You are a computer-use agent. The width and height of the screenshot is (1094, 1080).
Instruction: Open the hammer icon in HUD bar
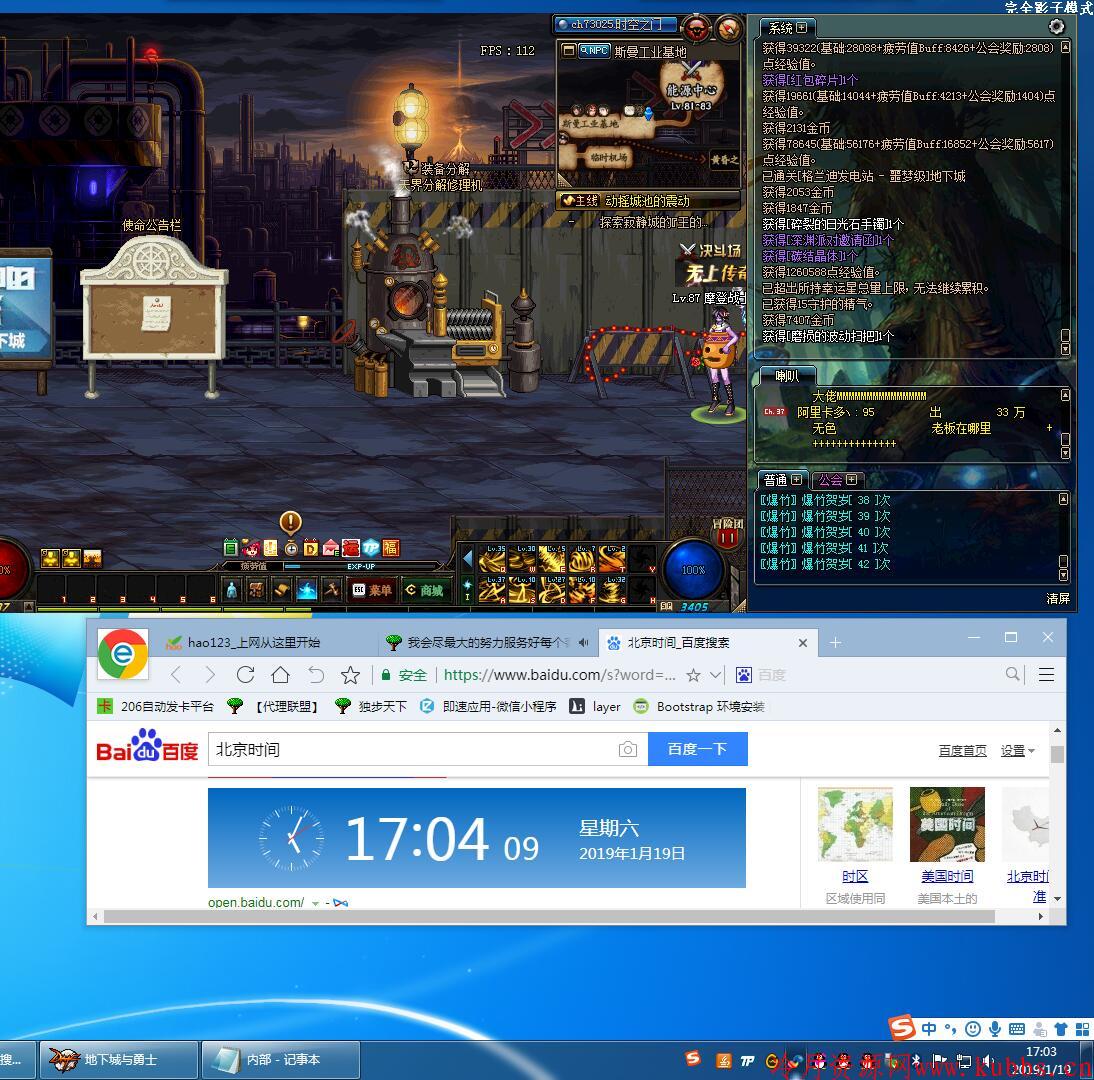[331, 590]
